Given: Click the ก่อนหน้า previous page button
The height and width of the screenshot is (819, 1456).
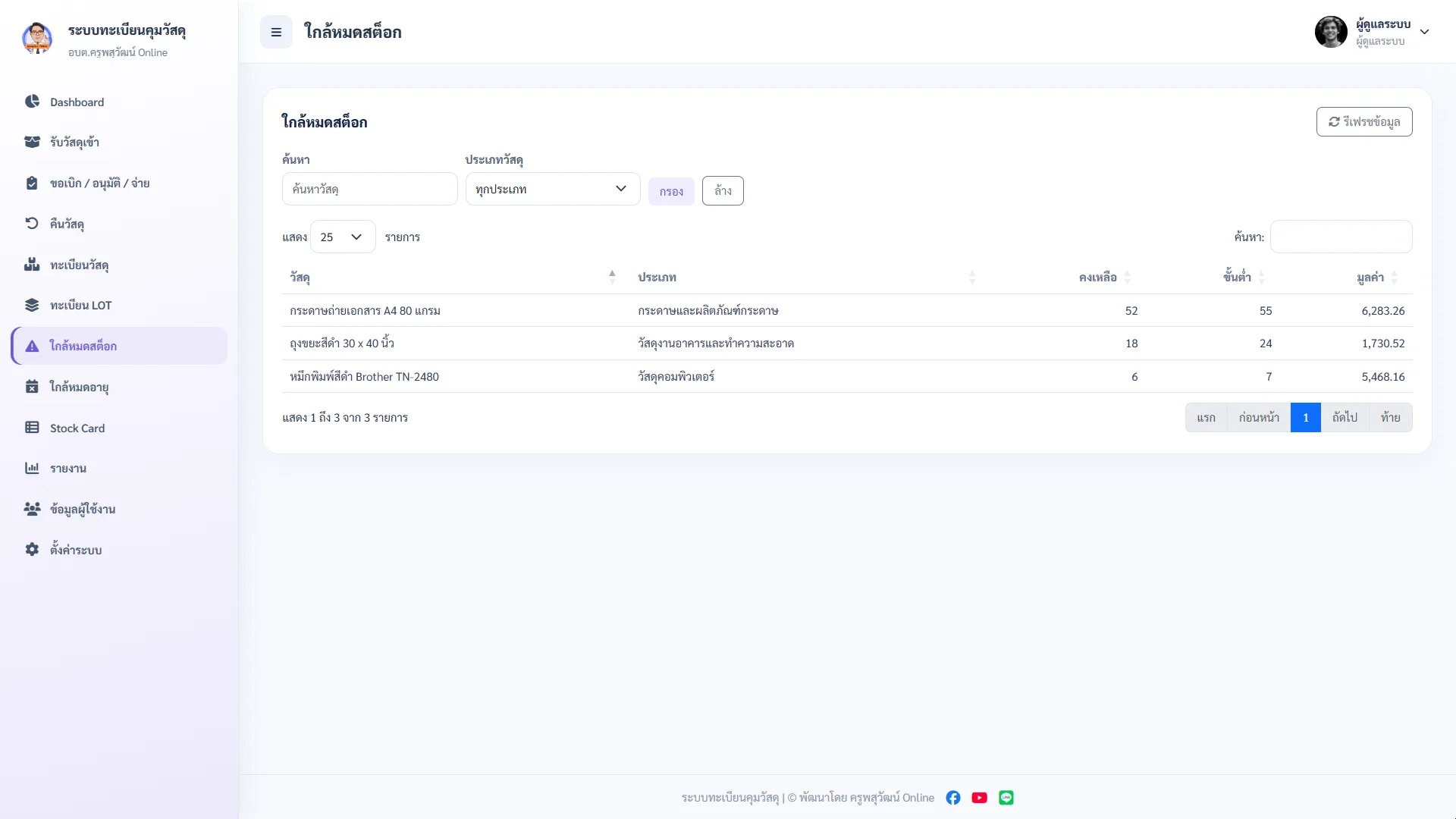Looking at the screenshot, I should 1259,417.
